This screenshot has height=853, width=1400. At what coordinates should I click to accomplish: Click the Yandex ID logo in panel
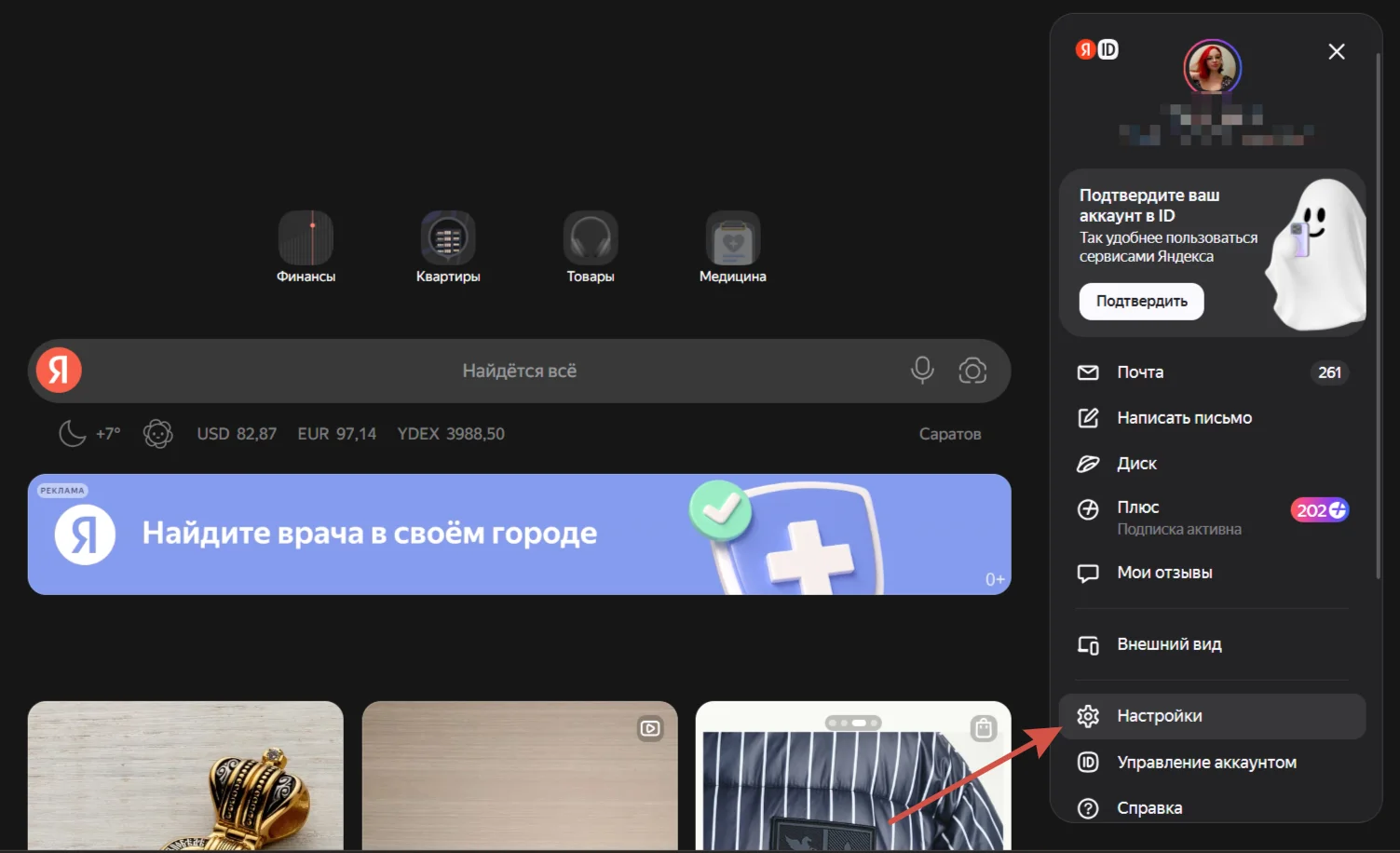point(1097,49)
